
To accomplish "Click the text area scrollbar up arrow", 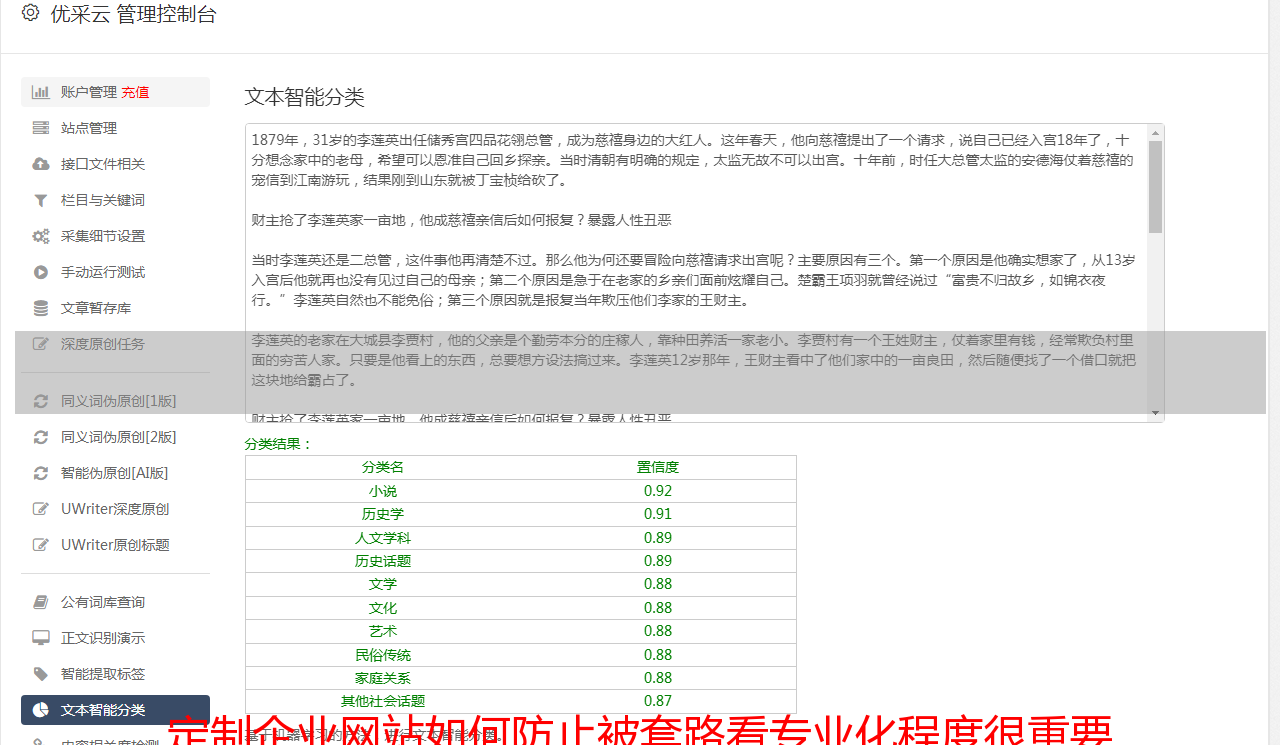I will coord(1156,132).
